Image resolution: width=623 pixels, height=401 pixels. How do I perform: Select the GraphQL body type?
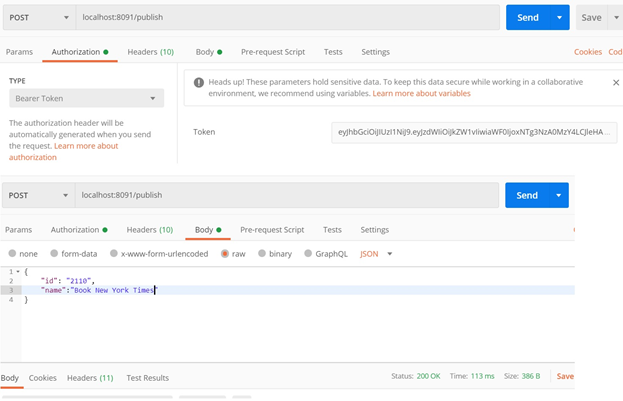324,254
